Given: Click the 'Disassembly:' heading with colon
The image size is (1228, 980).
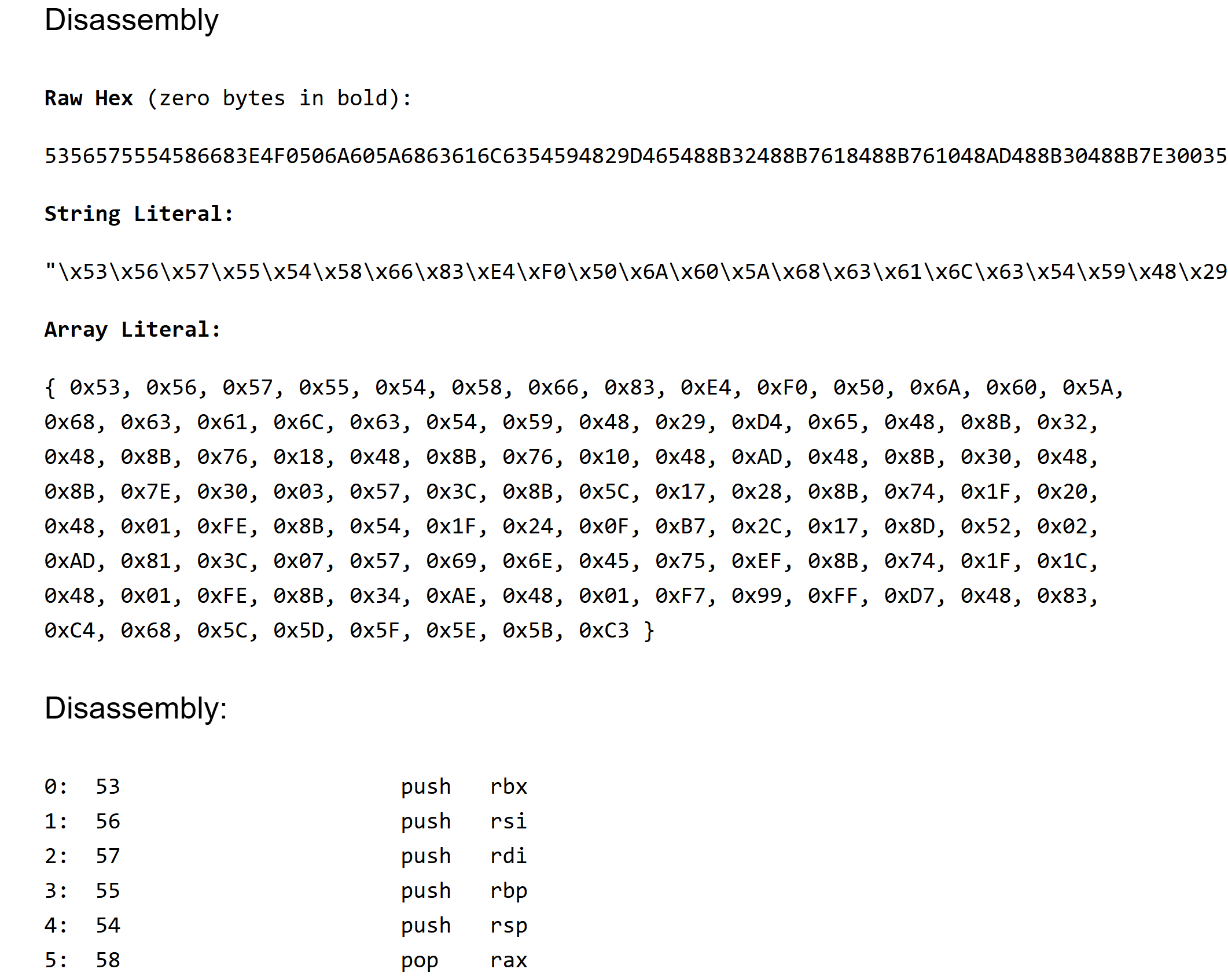Looking at the screenshot, I should pyautogui.click(x=136, y=709).
